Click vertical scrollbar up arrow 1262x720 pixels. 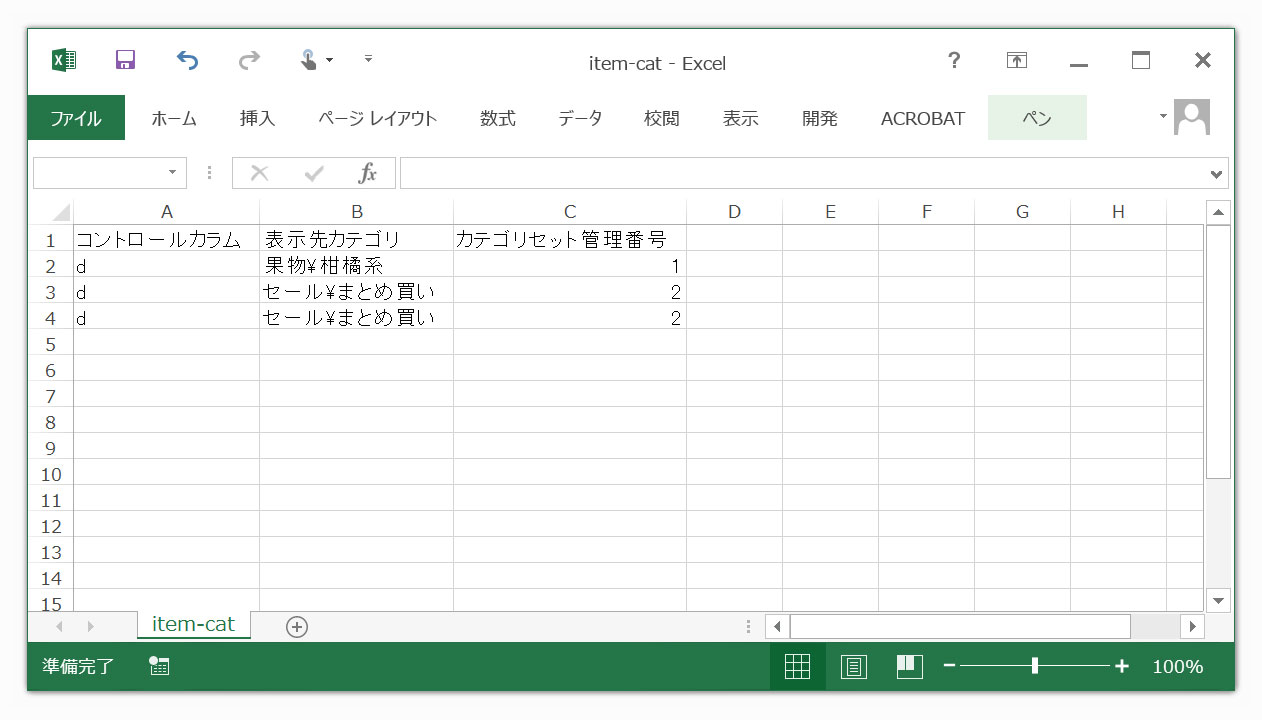tap(1218, 212)
